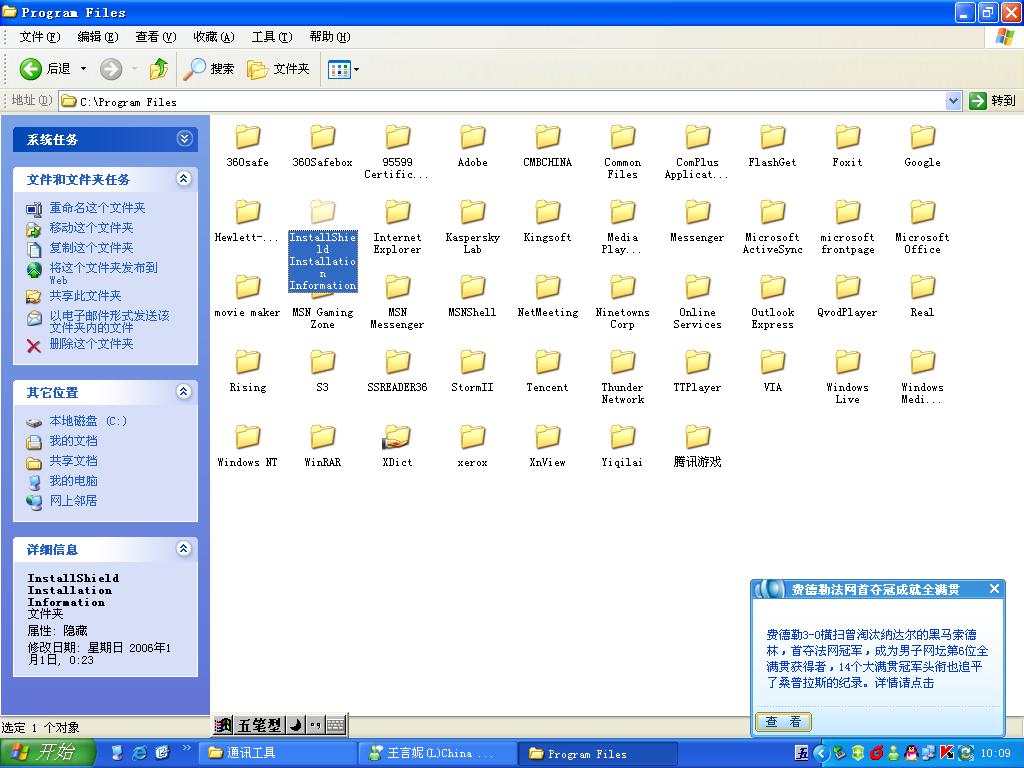Collapse the 详细信息 panel

[183, 549]
